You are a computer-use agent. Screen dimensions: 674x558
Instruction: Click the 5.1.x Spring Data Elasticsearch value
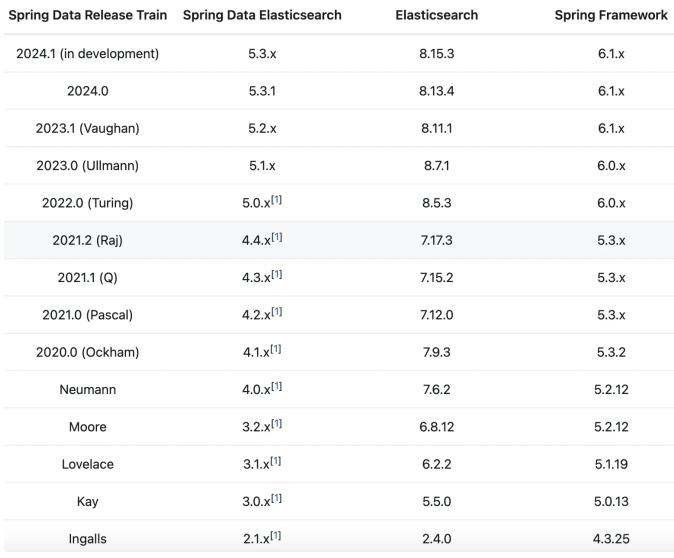click(262, 166)
